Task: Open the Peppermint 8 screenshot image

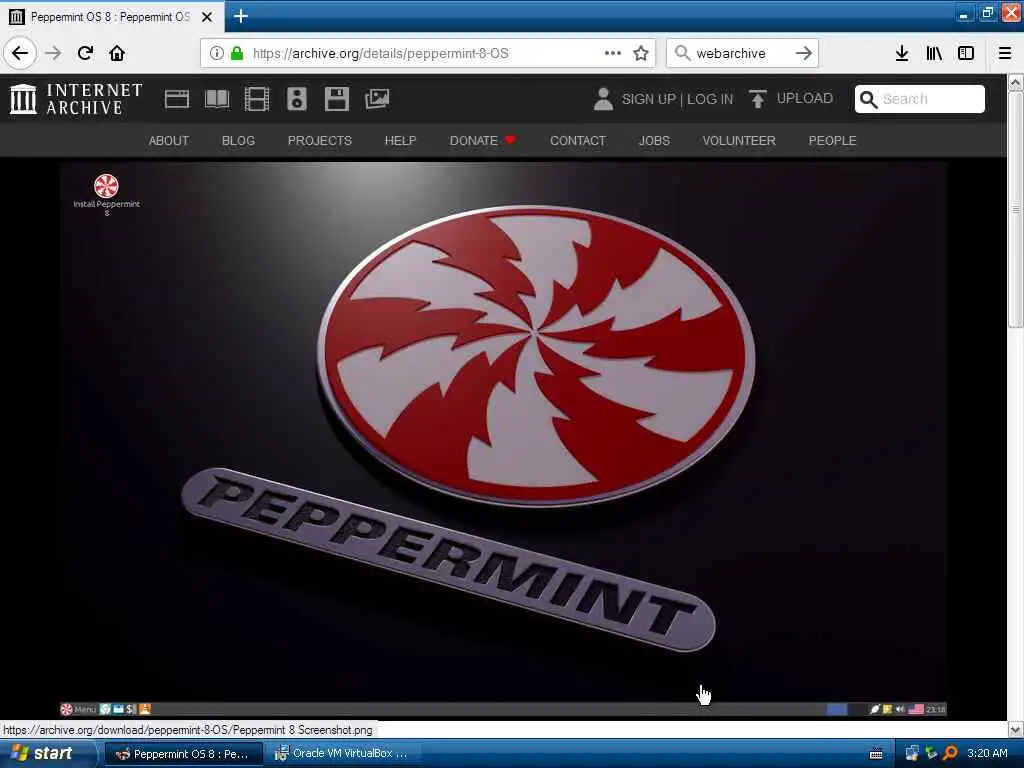Action: tap(503, 439)
